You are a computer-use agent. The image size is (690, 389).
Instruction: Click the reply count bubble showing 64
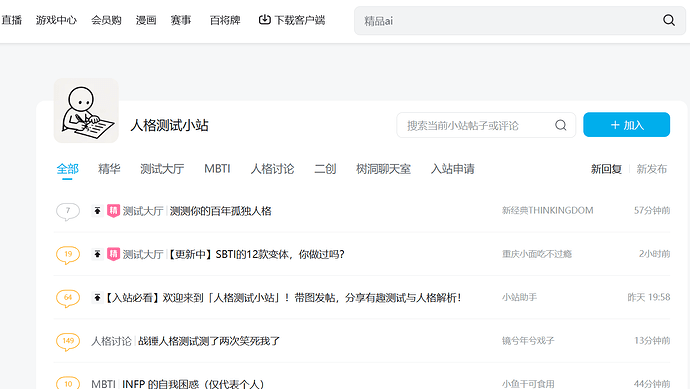[68, 298]
